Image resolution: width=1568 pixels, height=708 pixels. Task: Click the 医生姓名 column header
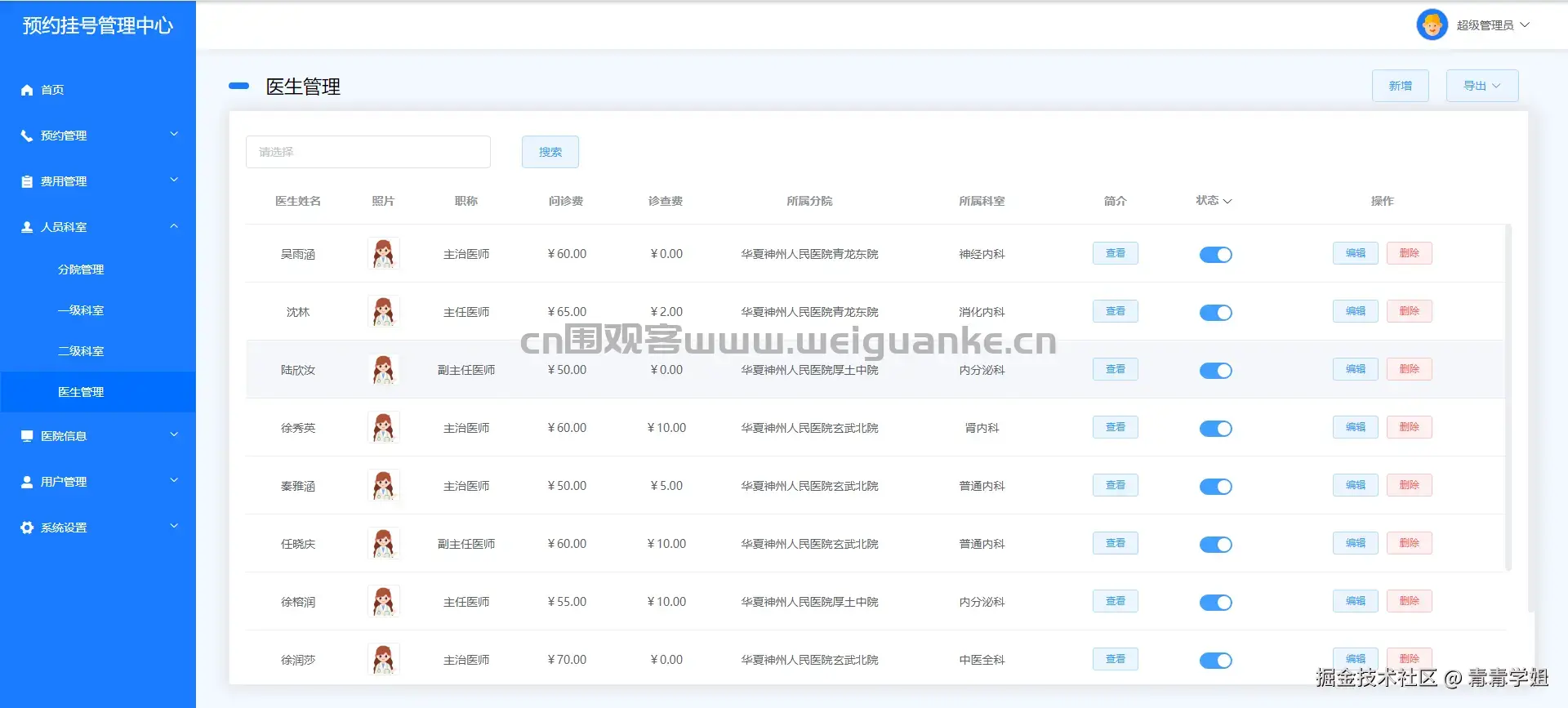298,201
